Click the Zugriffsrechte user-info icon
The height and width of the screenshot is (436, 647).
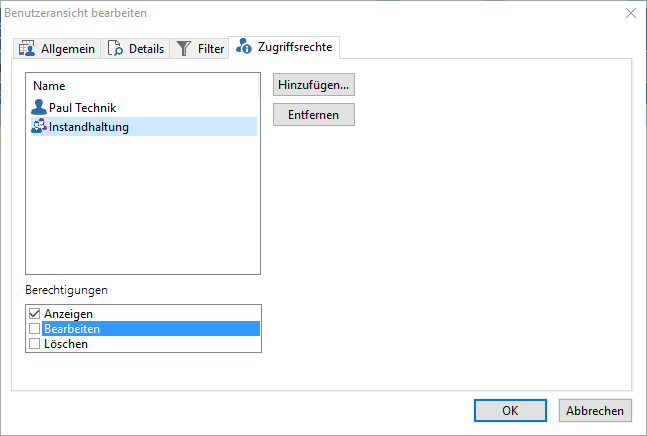click(x=244, y=46)
